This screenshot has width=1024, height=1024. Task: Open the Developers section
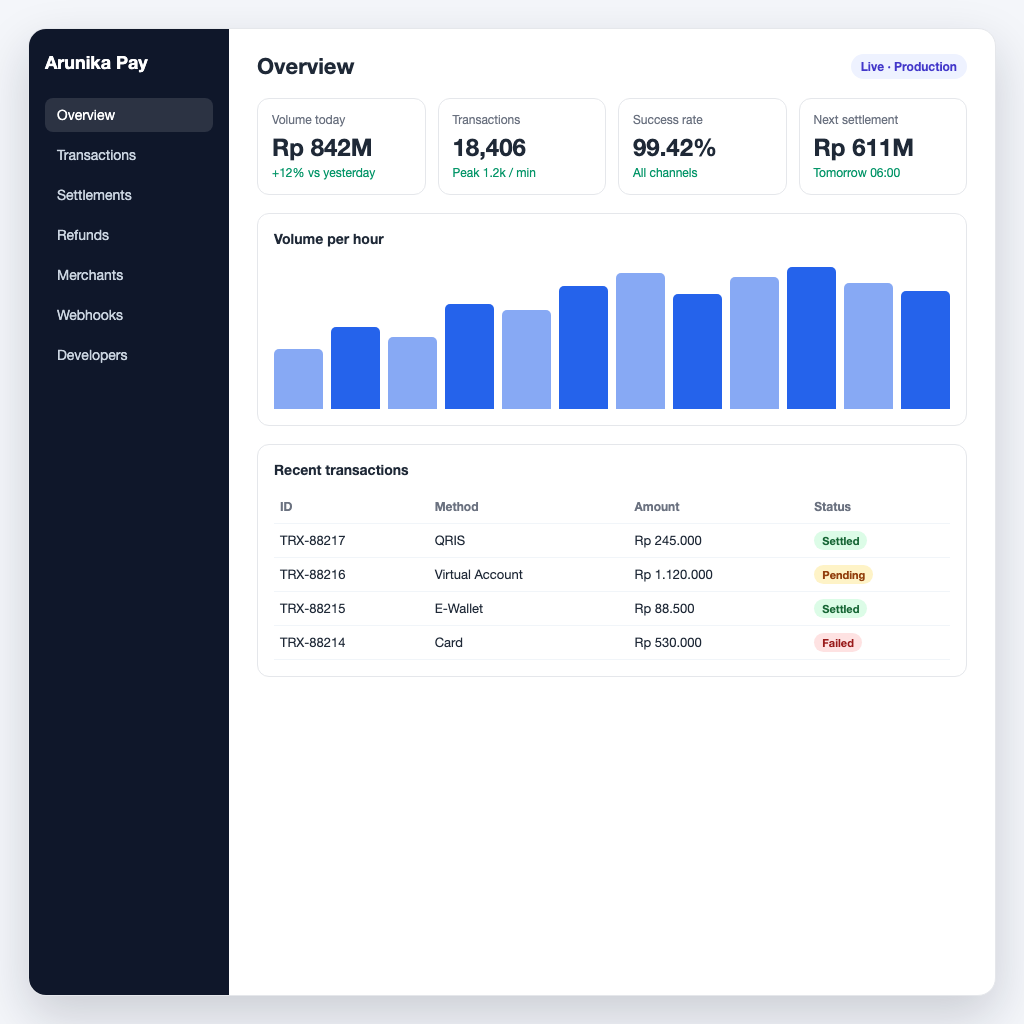[129, 355]
